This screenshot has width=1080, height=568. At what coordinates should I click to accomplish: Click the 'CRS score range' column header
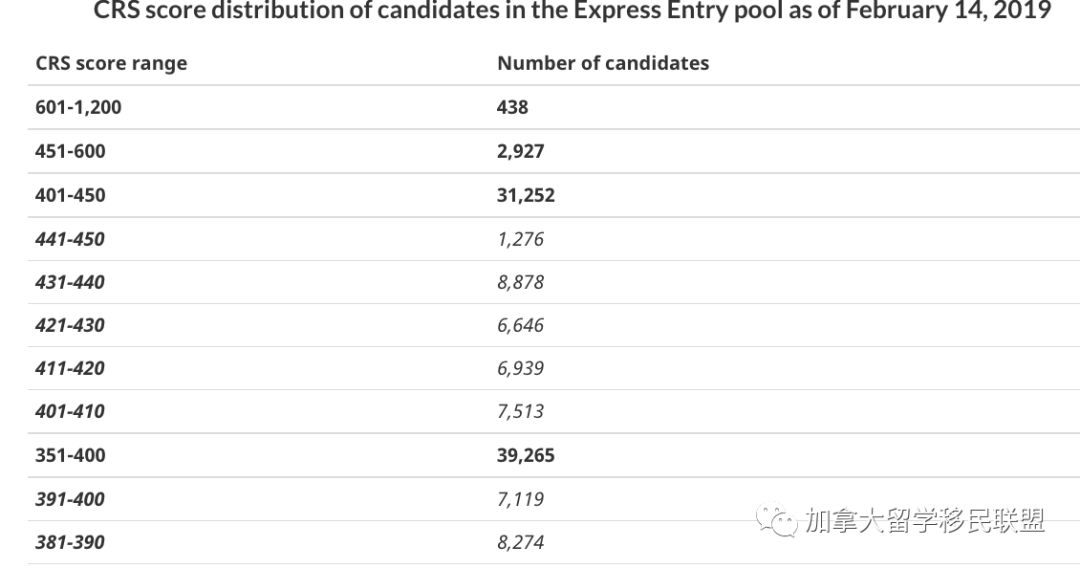tap(111, 63)
